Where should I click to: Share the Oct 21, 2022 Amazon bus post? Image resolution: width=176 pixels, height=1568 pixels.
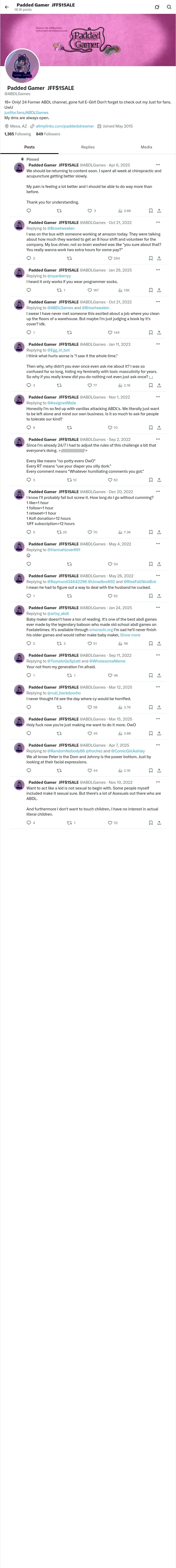[159, 258]
